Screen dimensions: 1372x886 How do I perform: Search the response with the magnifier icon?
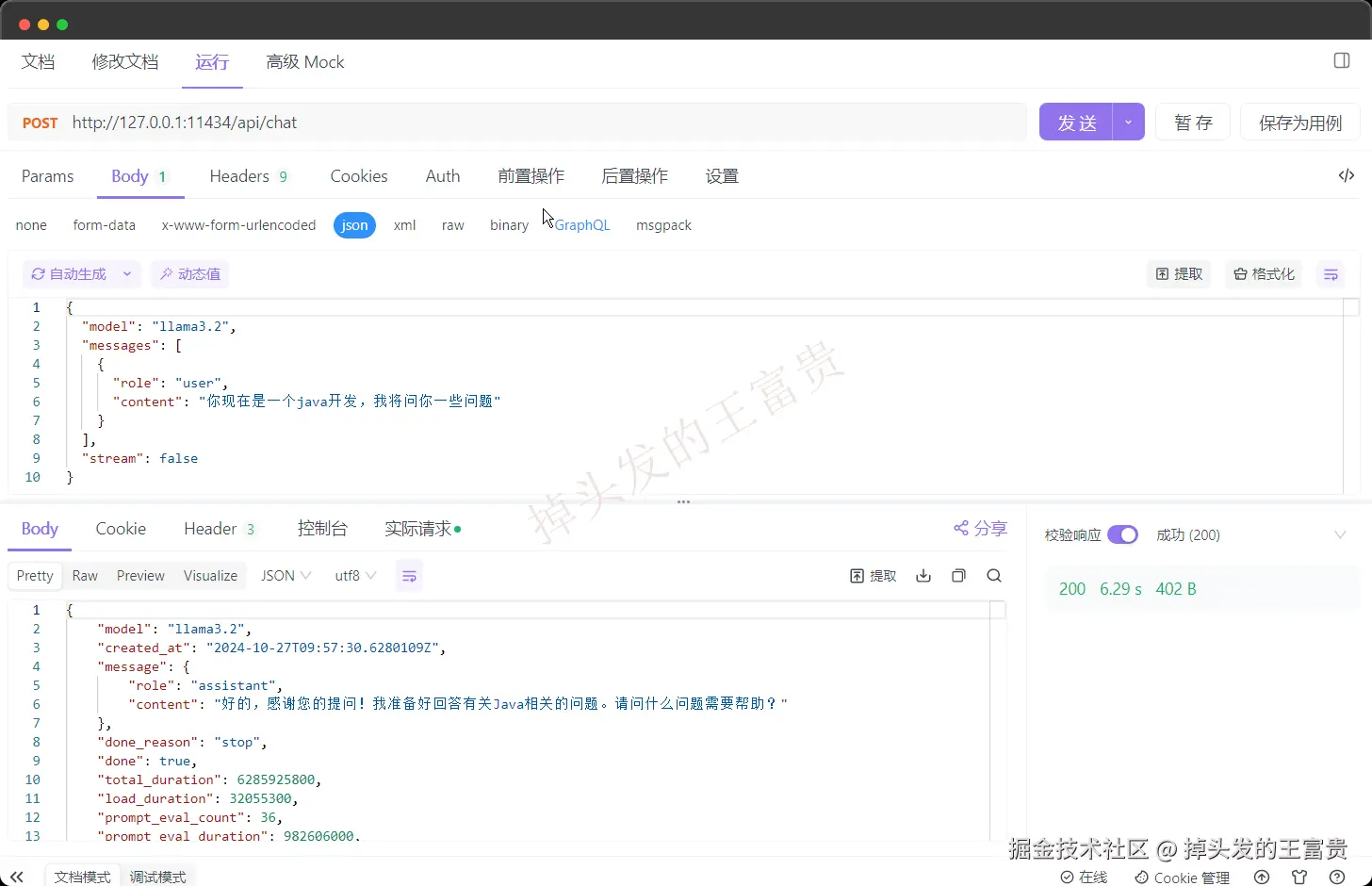(994, 576)
